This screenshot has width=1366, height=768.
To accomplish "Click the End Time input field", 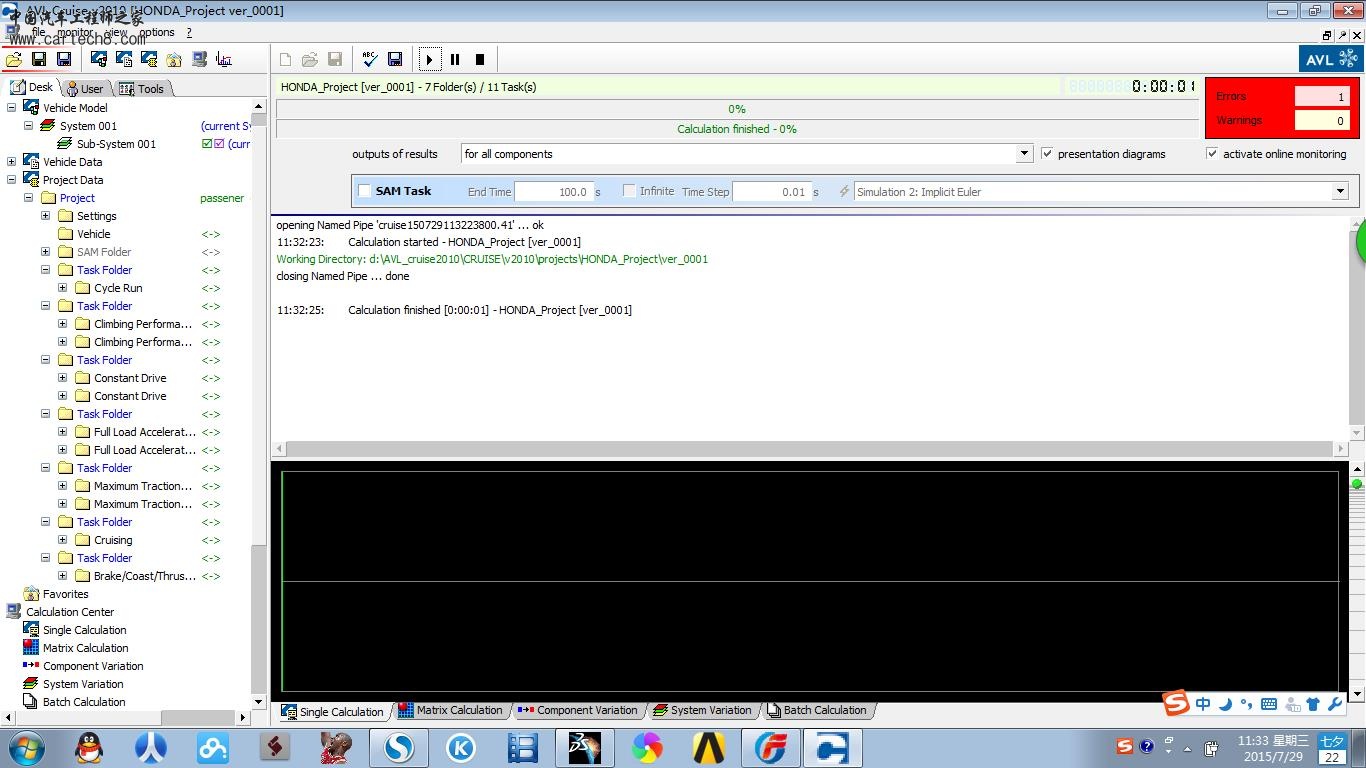I will point(554,191).
